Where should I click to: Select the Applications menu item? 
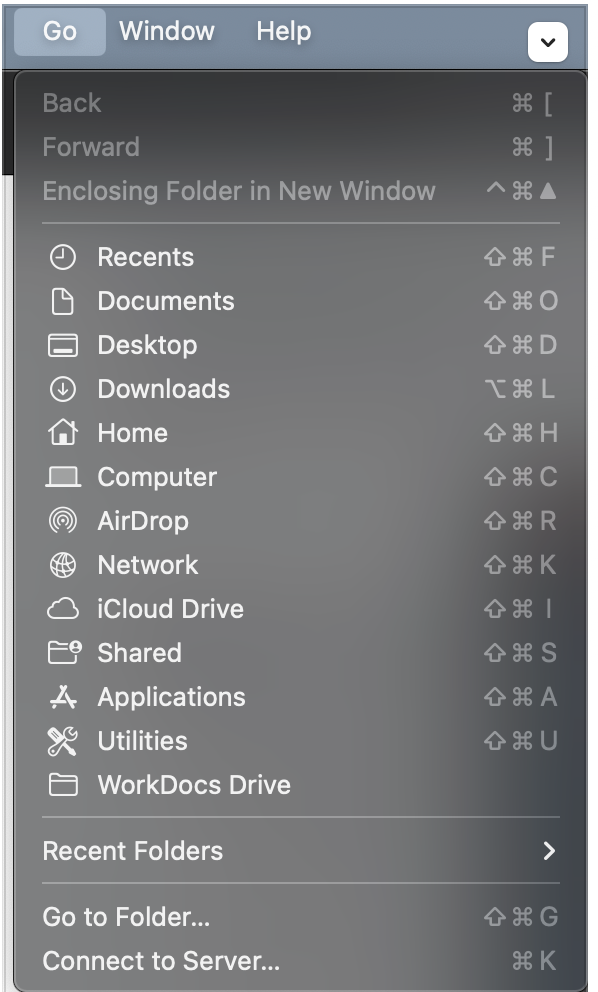click(x=301, y=697)
